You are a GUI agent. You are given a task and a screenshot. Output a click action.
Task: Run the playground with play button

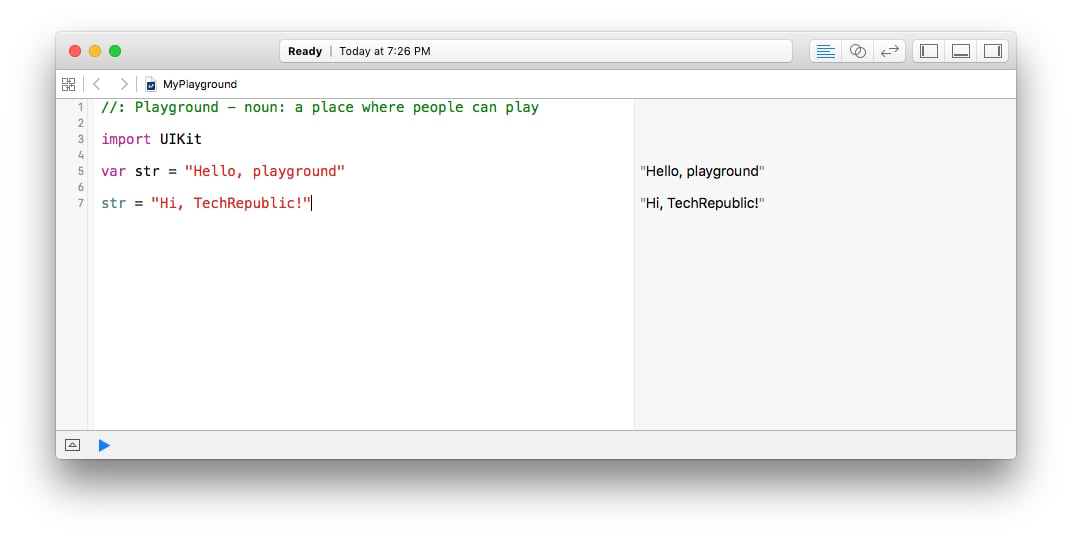tap(104, 445)
